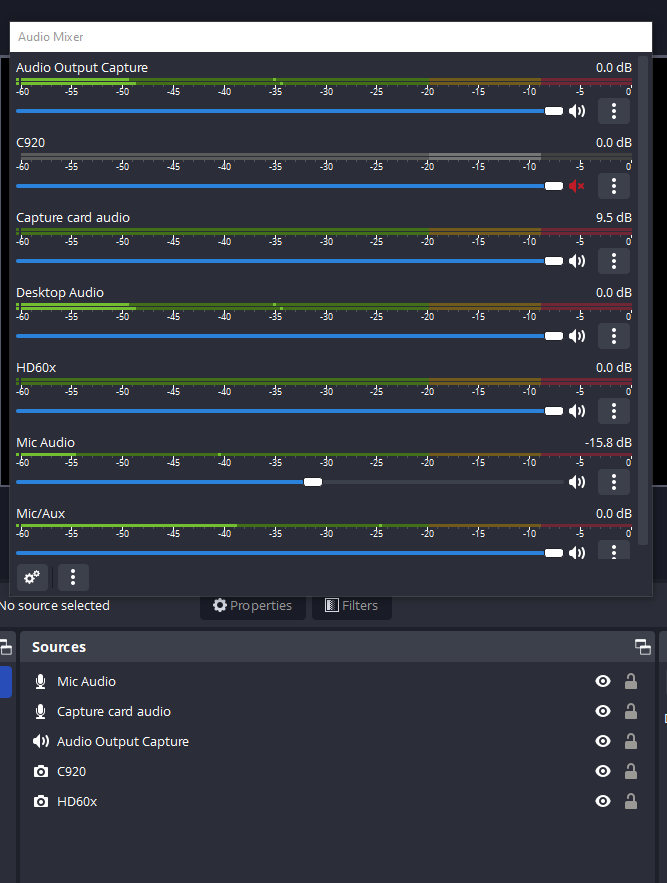Image resolution: width=667 pixels, height=883 pixels.
Task: Select HD60x in Sources list
Action: coord(337,801)
